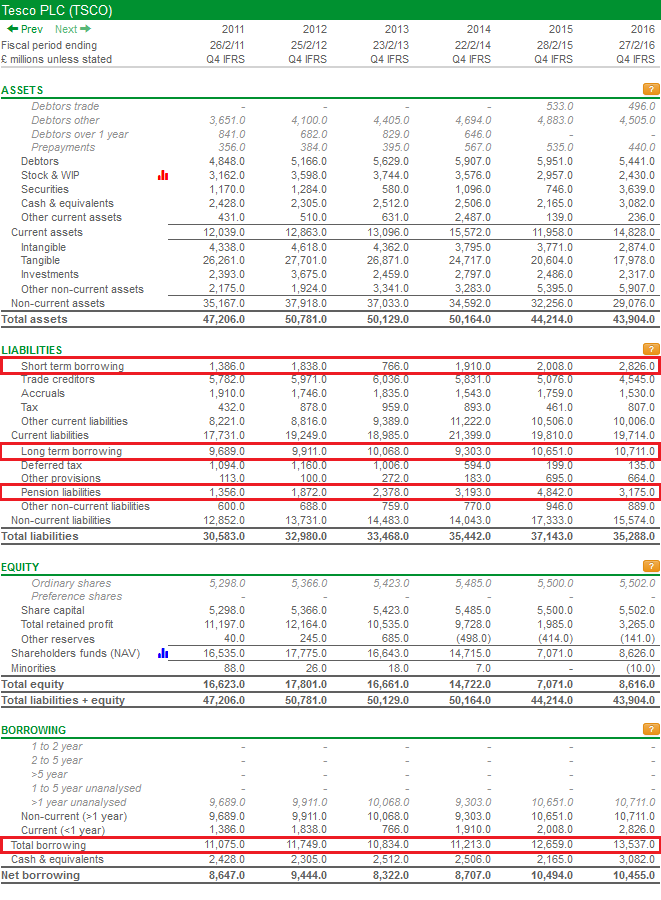
Task: Select the Ordinary shares row label
Action: click(71, 583)
